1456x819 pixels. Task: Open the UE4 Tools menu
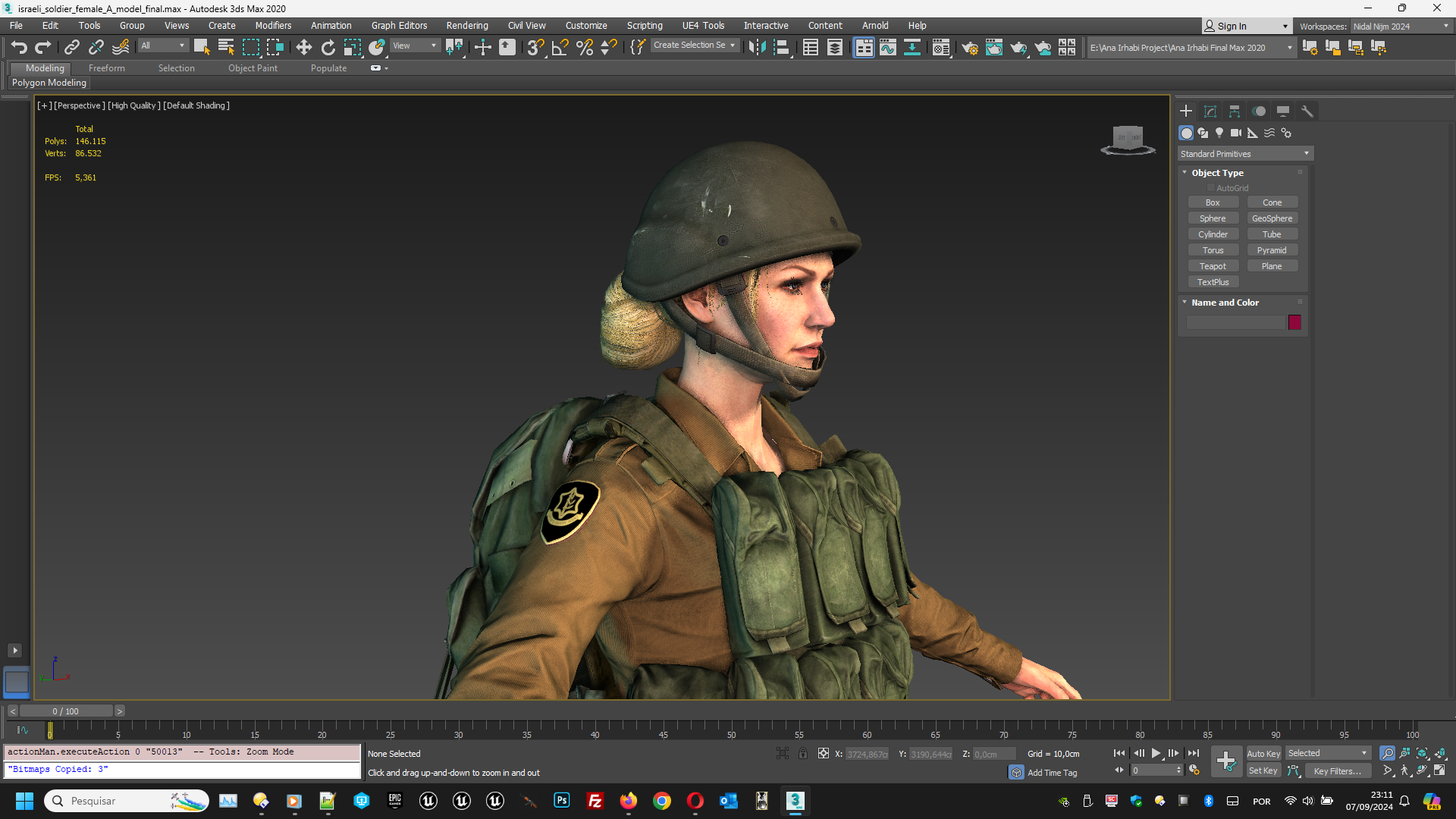coord(703,26)
